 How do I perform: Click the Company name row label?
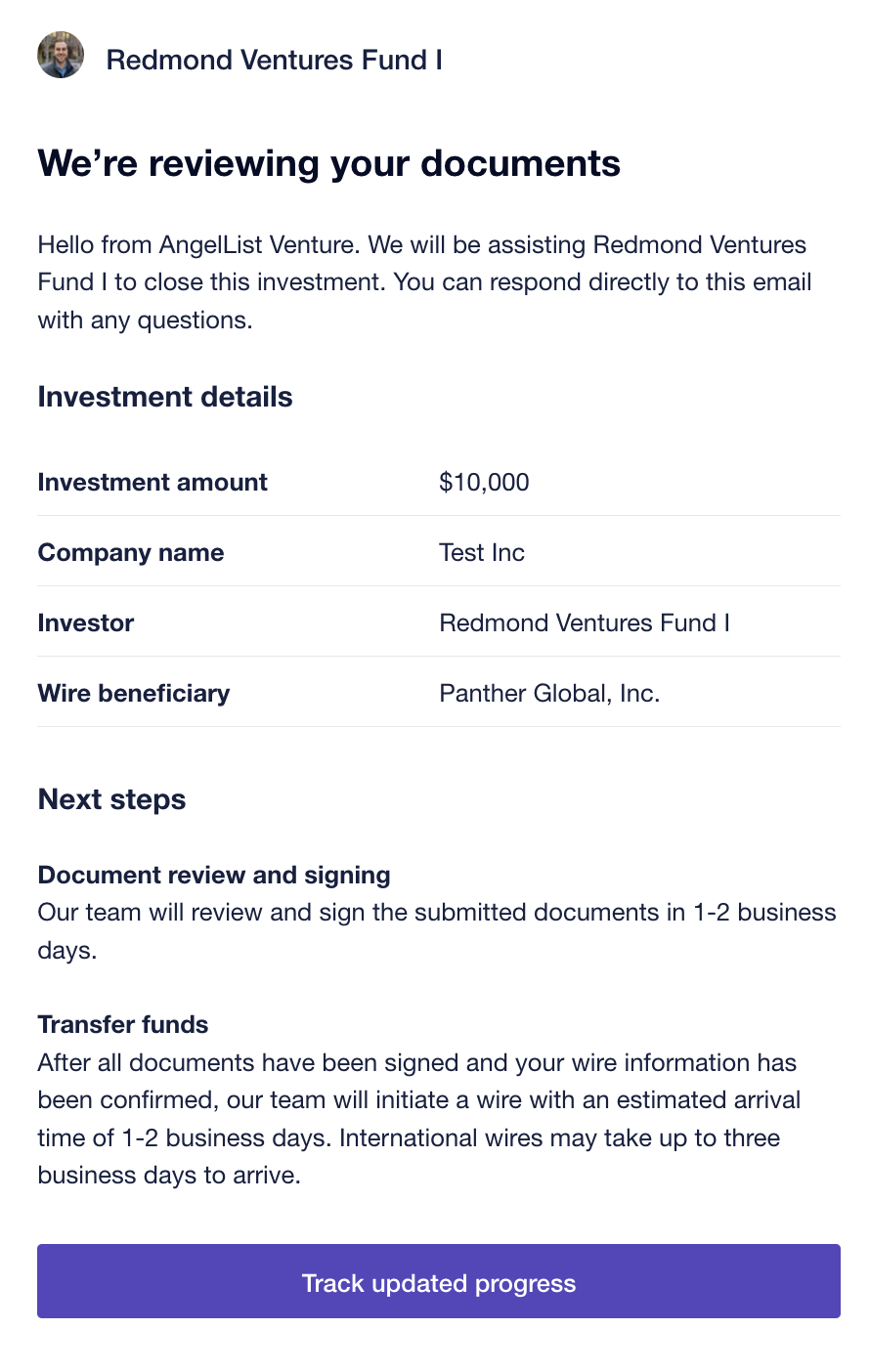[131, 552]
